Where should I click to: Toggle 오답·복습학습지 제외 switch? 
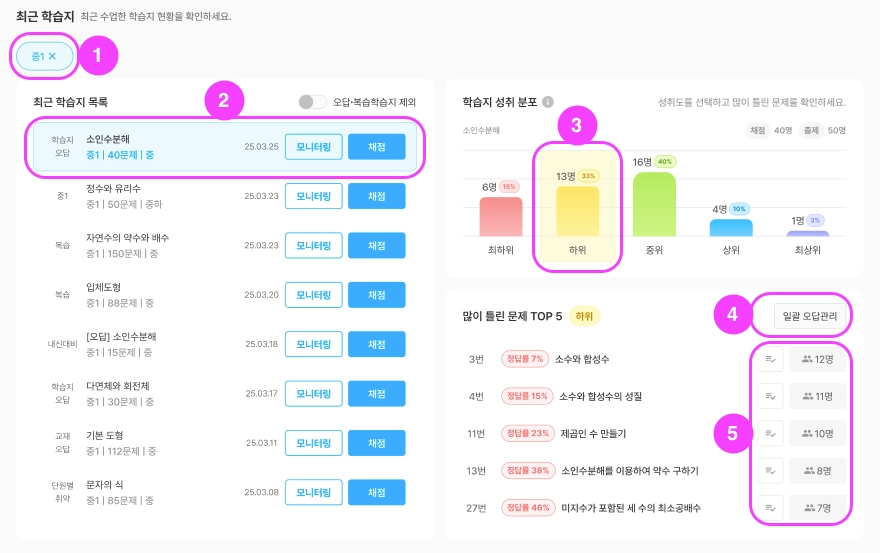(313, 102)
